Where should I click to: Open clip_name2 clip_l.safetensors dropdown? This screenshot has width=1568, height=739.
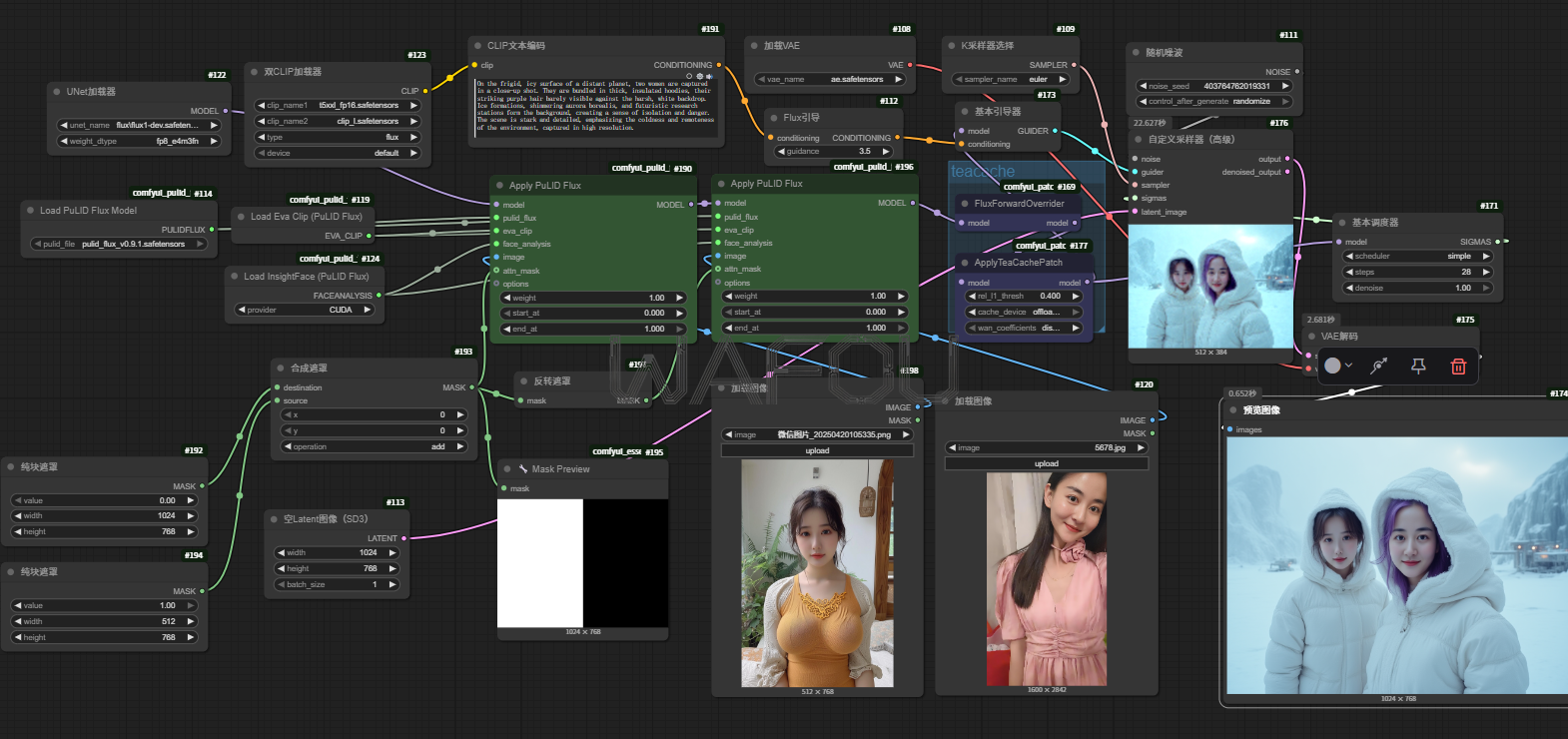[339, 121]
